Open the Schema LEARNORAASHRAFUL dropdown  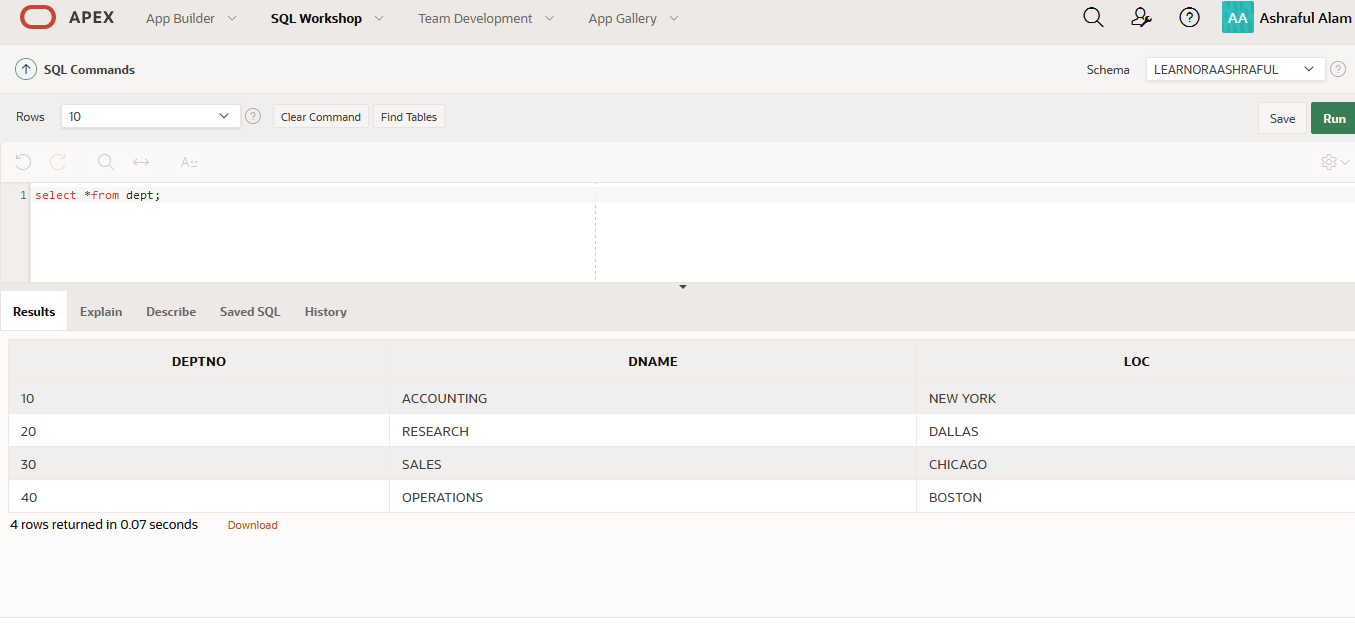click(x=1235, y=70)
